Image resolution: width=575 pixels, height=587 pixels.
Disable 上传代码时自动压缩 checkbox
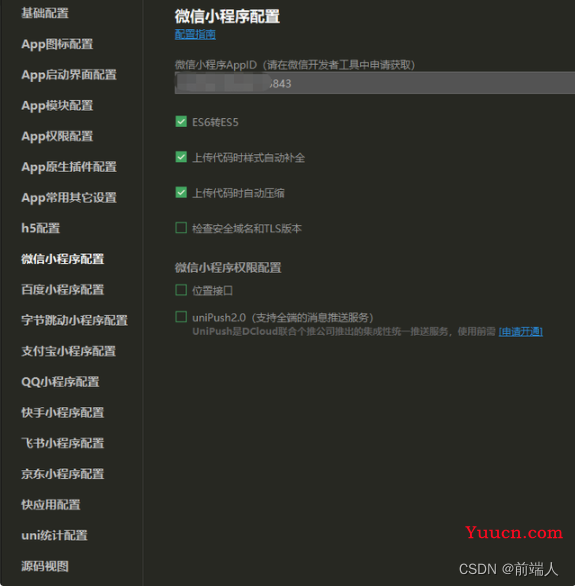[181, 193]
